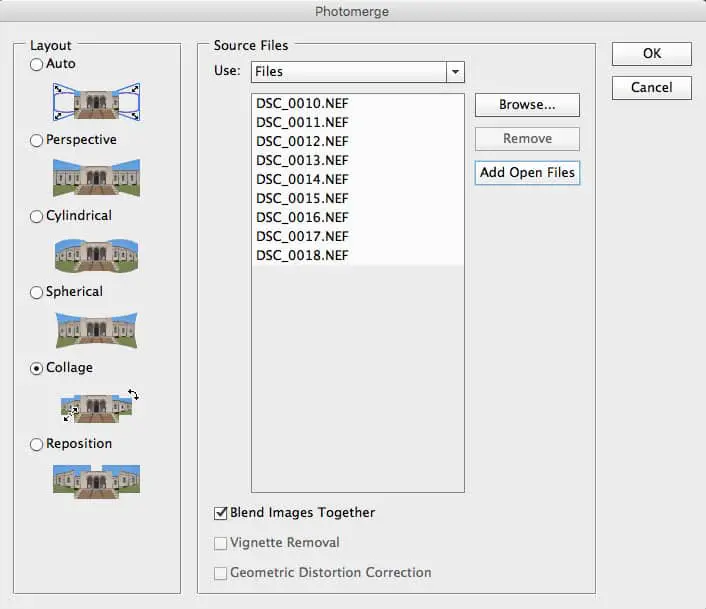706x609 pixels.
Task: Click the Collage layout preview icon
Action: [96, 405]
